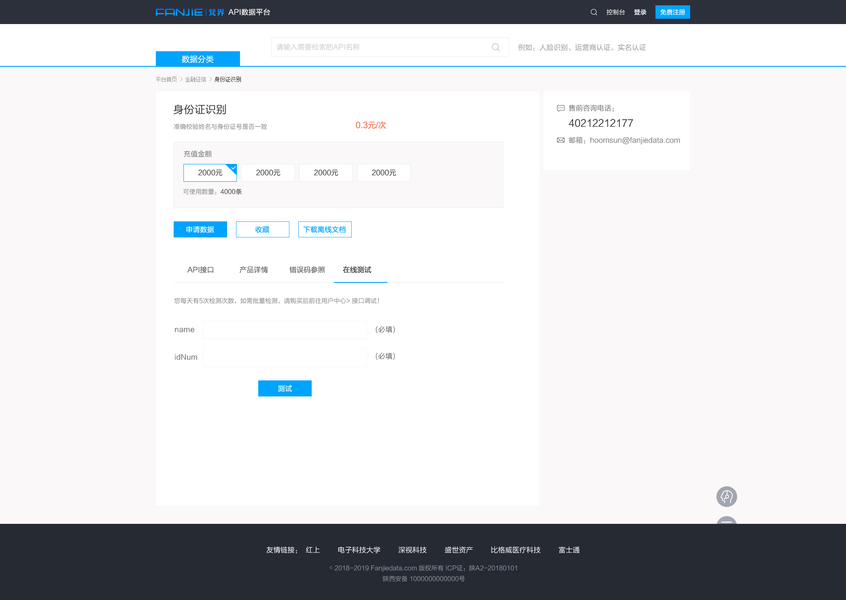Open the 富士通 footer link
846x600 pixels.
point(569,550)
